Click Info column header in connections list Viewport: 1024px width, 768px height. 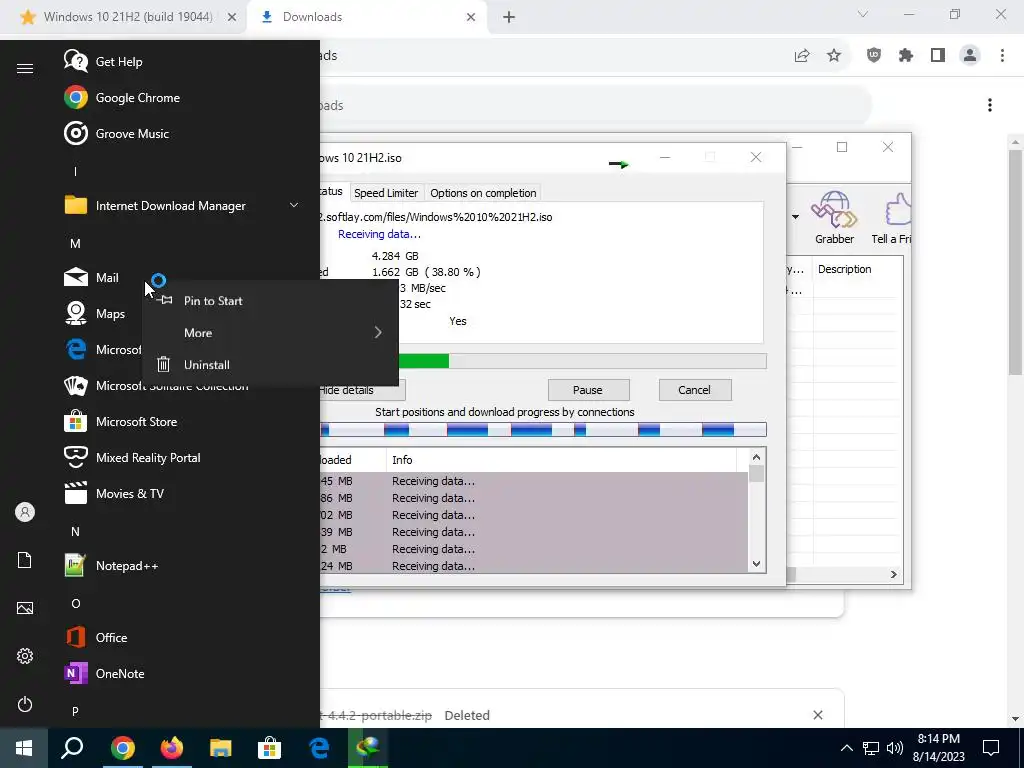[562, 460]
